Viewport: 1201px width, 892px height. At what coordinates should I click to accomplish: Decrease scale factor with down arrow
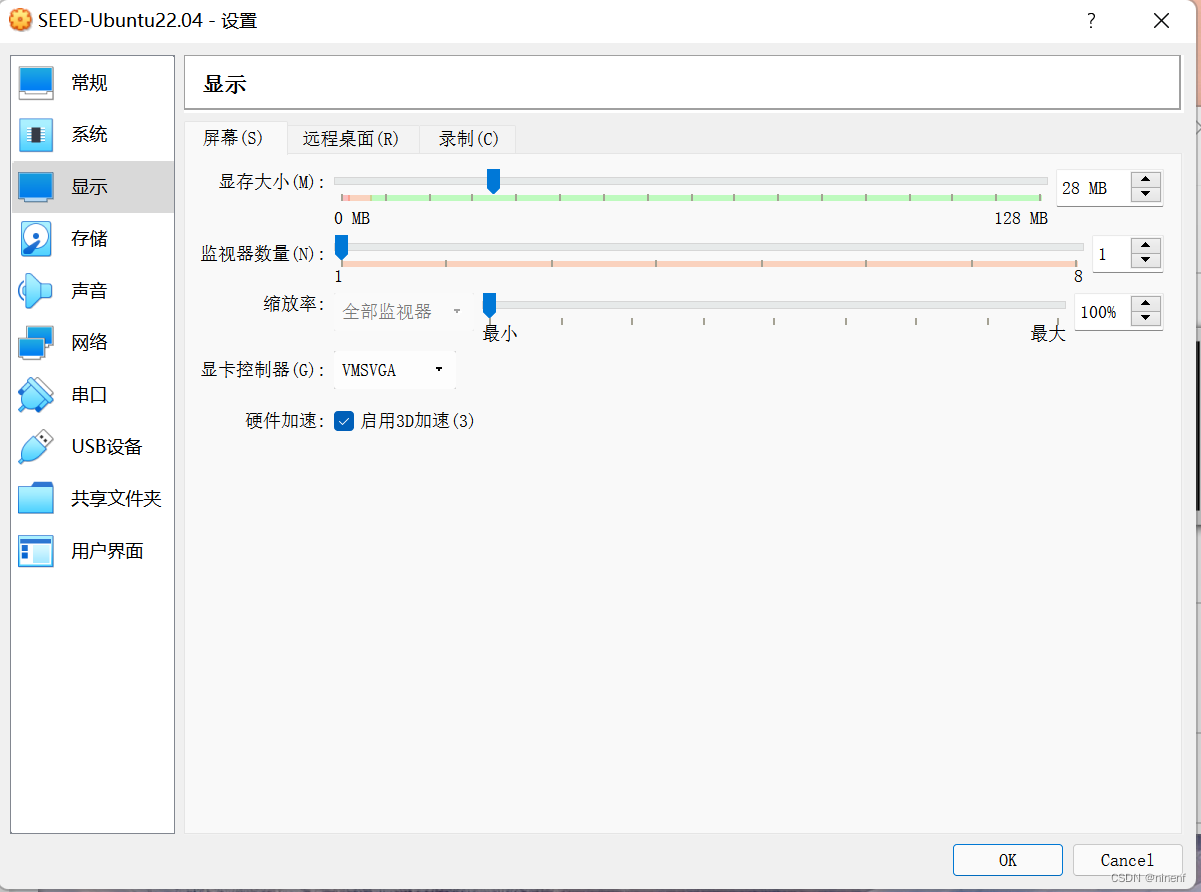click(x=1146, y=319)
